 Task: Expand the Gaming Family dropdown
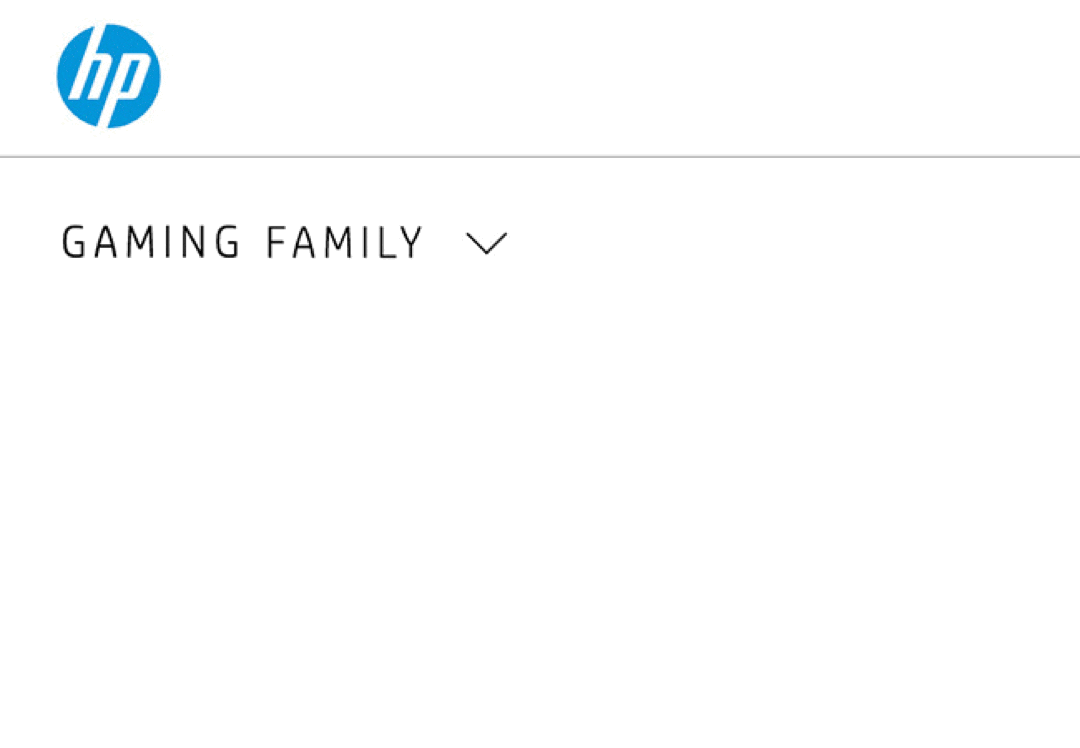(487, 243)
